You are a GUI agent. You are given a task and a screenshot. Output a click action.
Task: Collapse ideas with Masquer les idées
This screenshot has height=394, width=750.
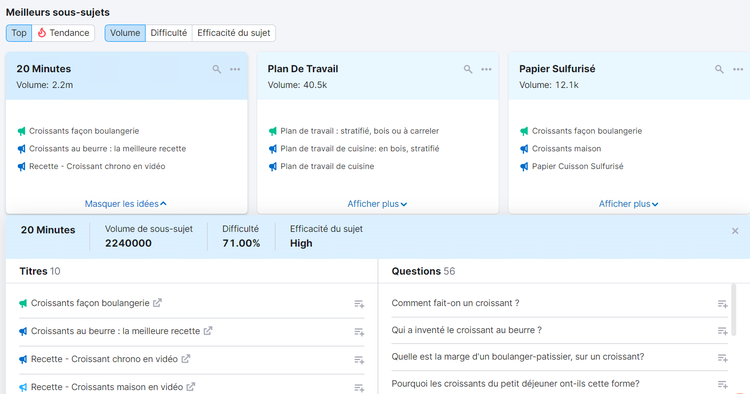pyautogui.click(x=126, y=204)
